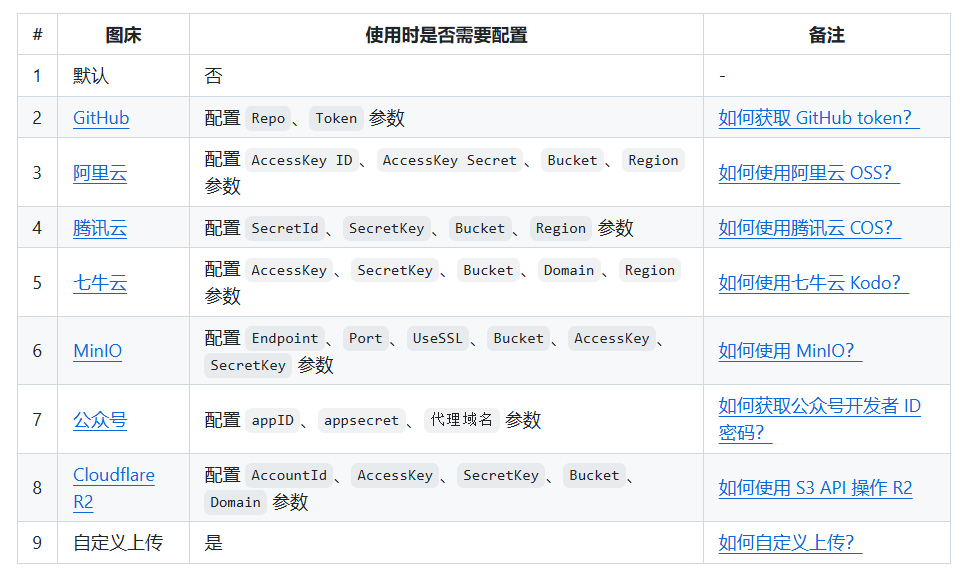Click the Domain tag in 七牛云 row
Image resolution: width=975 pixels, height=577 pixels.
tap(568, 270)
